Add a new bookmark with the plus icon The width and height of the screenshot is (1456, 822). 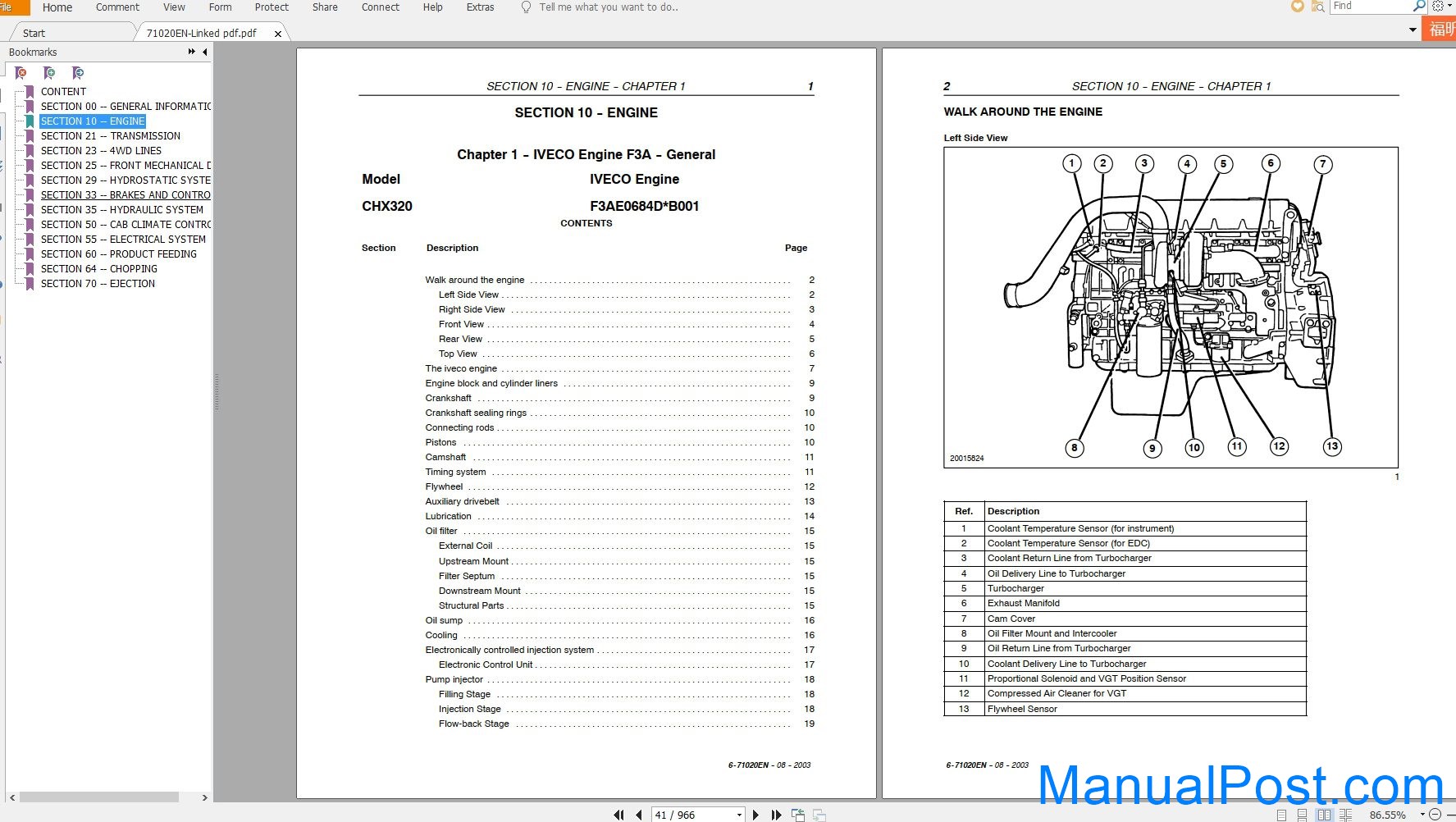coord(49,73)
